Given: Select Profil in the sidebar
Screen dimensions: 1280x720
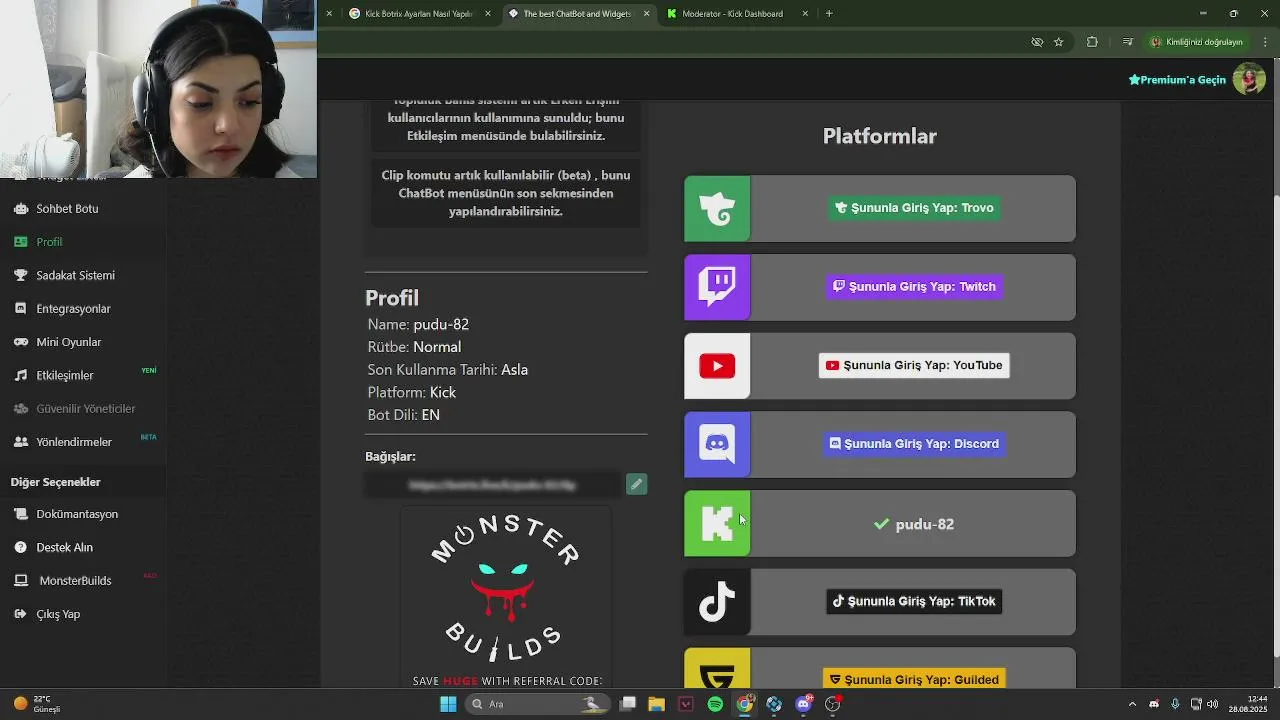Looking at the screenshot, I should click(x=49, y=242).
